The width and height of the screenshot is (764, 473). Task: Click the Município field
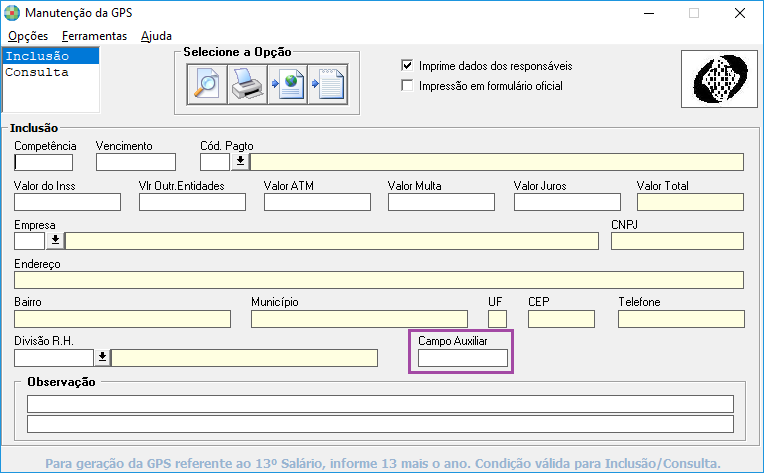(360, 319)
